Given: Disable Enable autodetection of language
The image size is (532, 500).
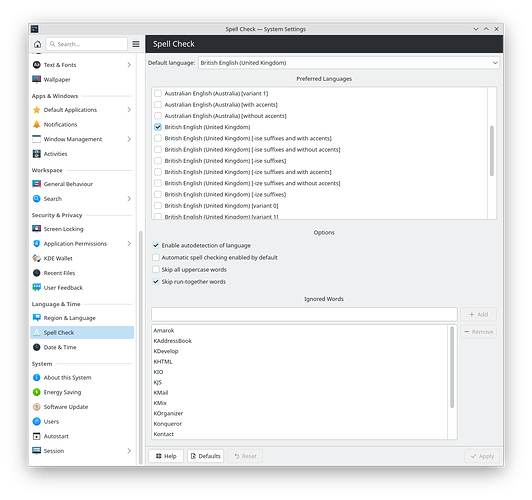Looking at the screenshot, I should (x=156, y=245).
